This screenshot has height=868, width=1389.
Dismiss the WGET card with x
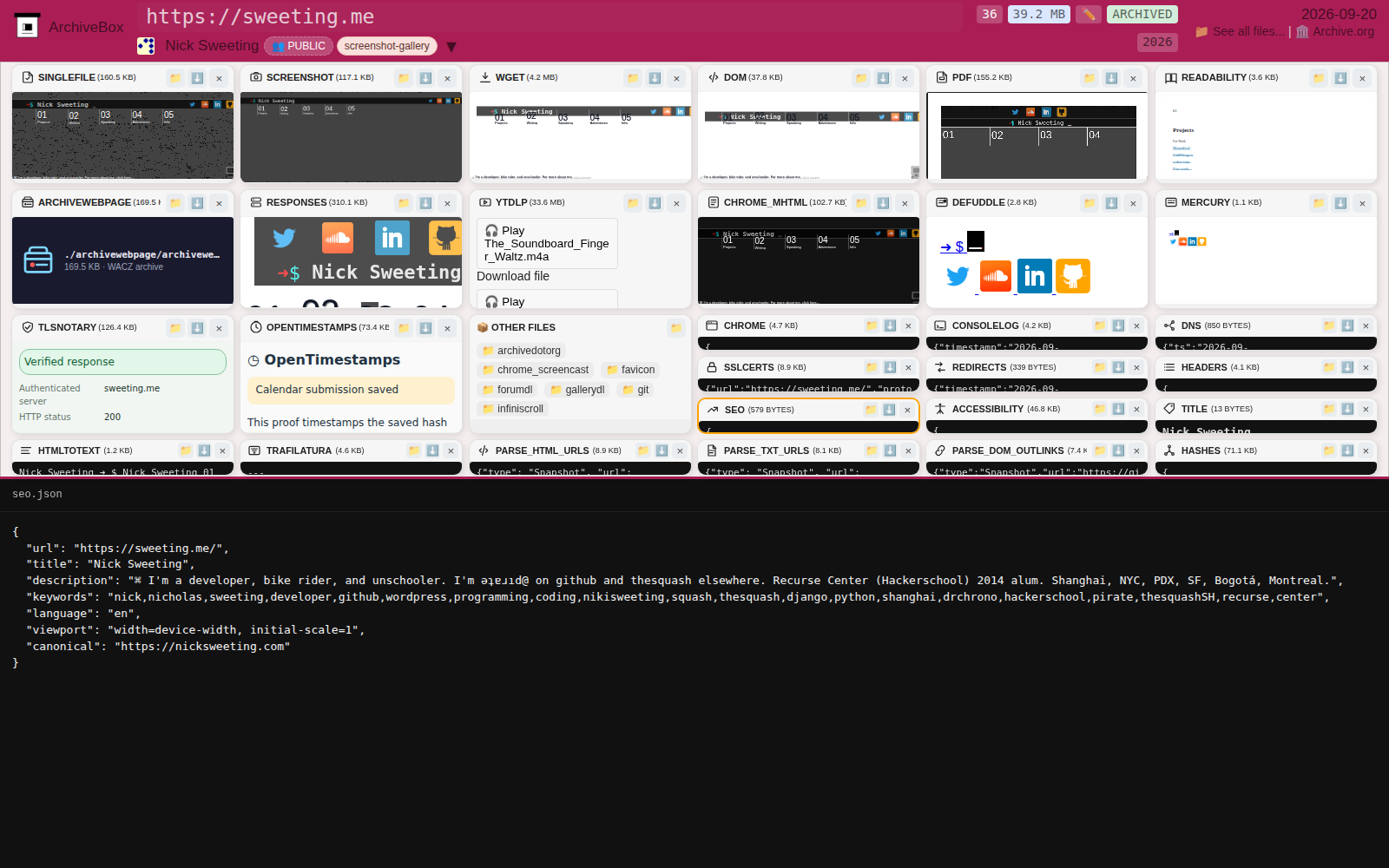[676, 78]
